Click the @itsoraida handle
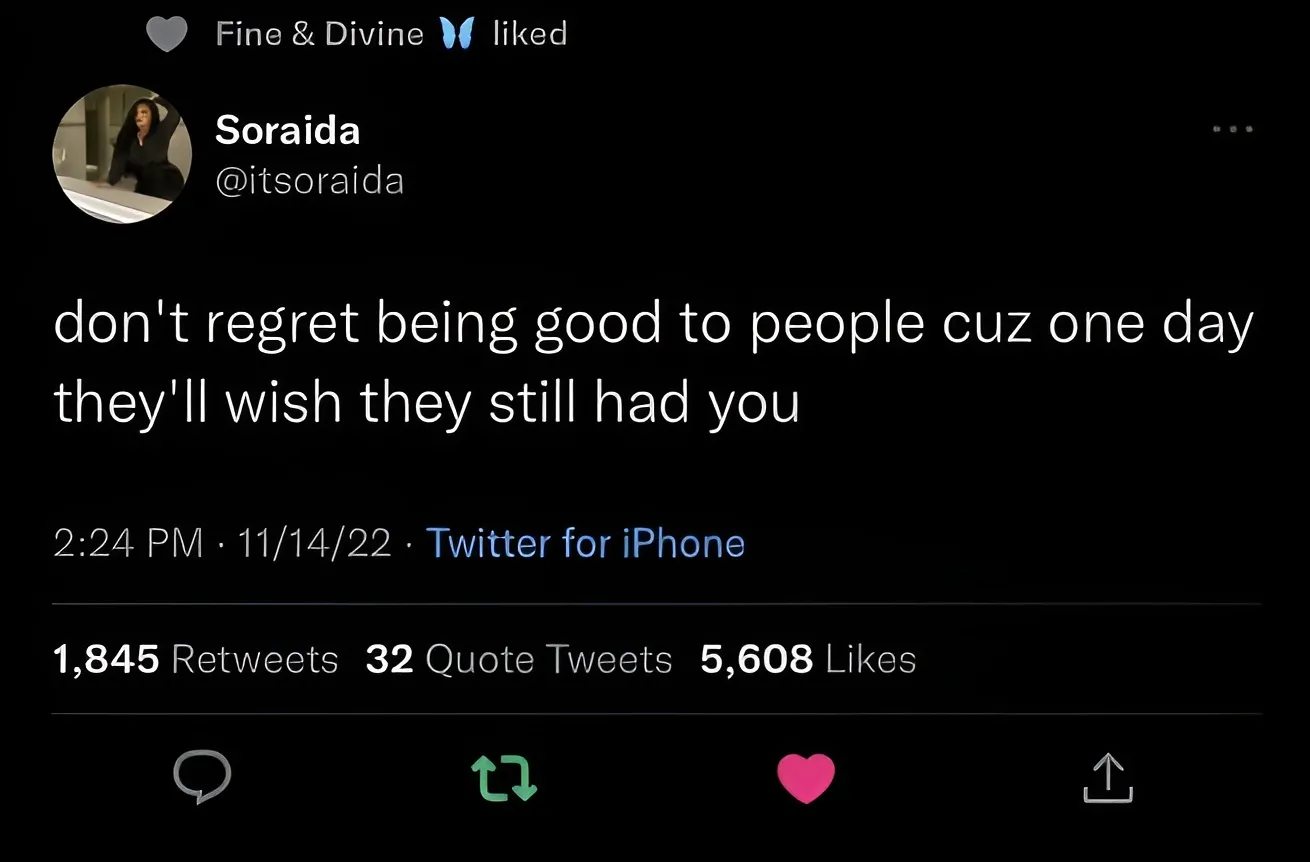The image size is (1310, 862). click(x=310, y=181)
